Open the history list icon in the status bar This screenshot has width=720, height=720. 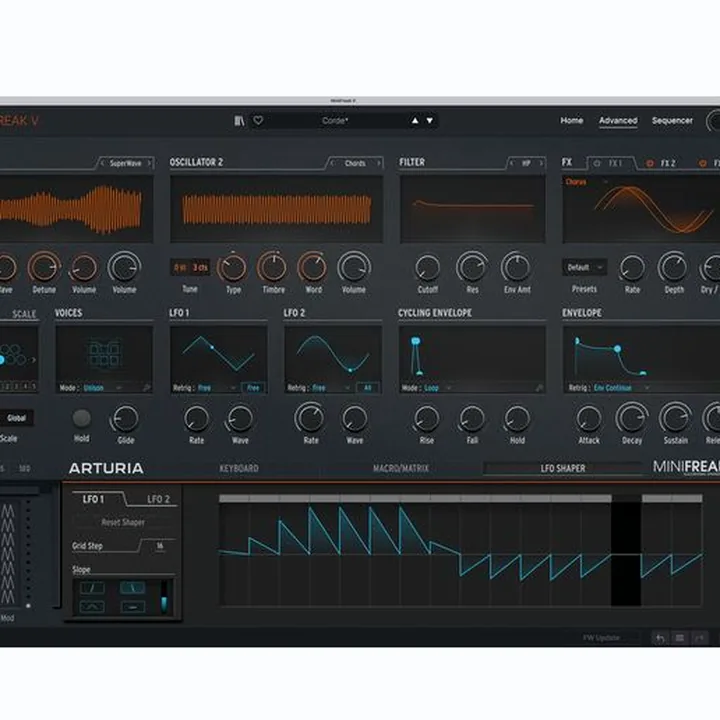[680, 638]
